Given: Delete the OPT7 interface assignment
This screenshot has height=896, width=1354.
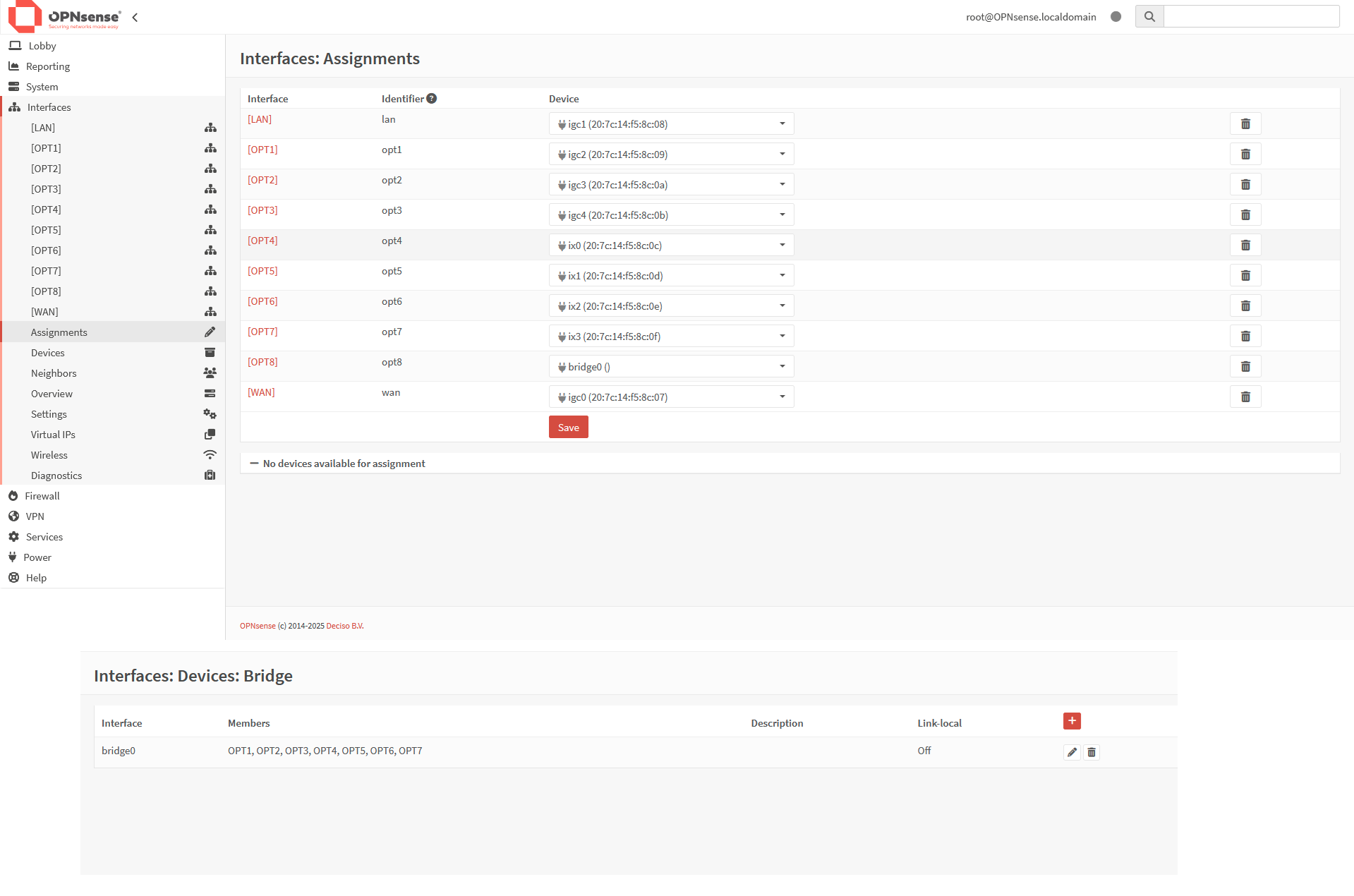Looking at the screenshot, I should (x=1245, y=337).
